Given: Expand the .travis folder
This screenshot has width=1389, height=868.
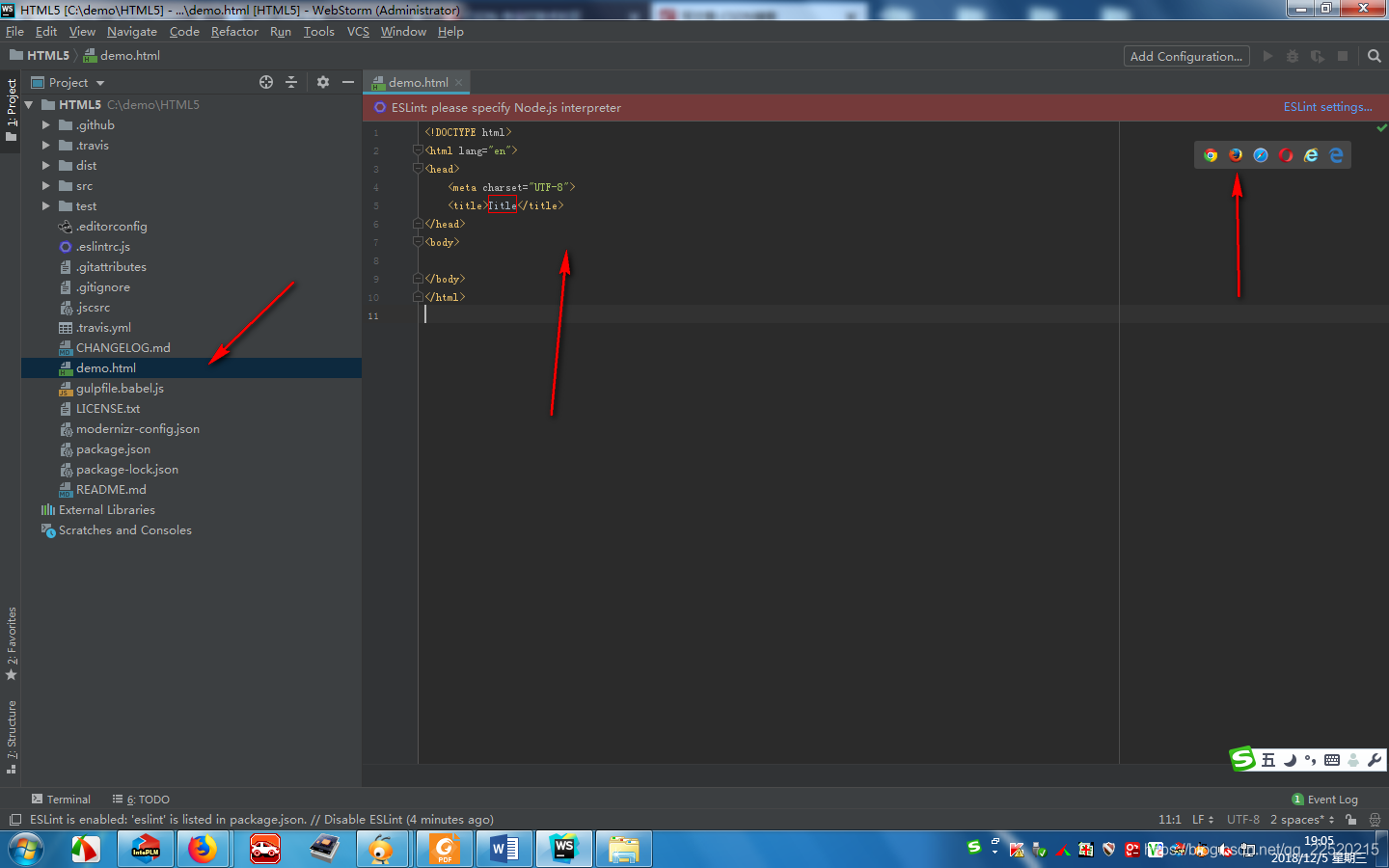Looking at the screenshot, I should click(45, 146).
